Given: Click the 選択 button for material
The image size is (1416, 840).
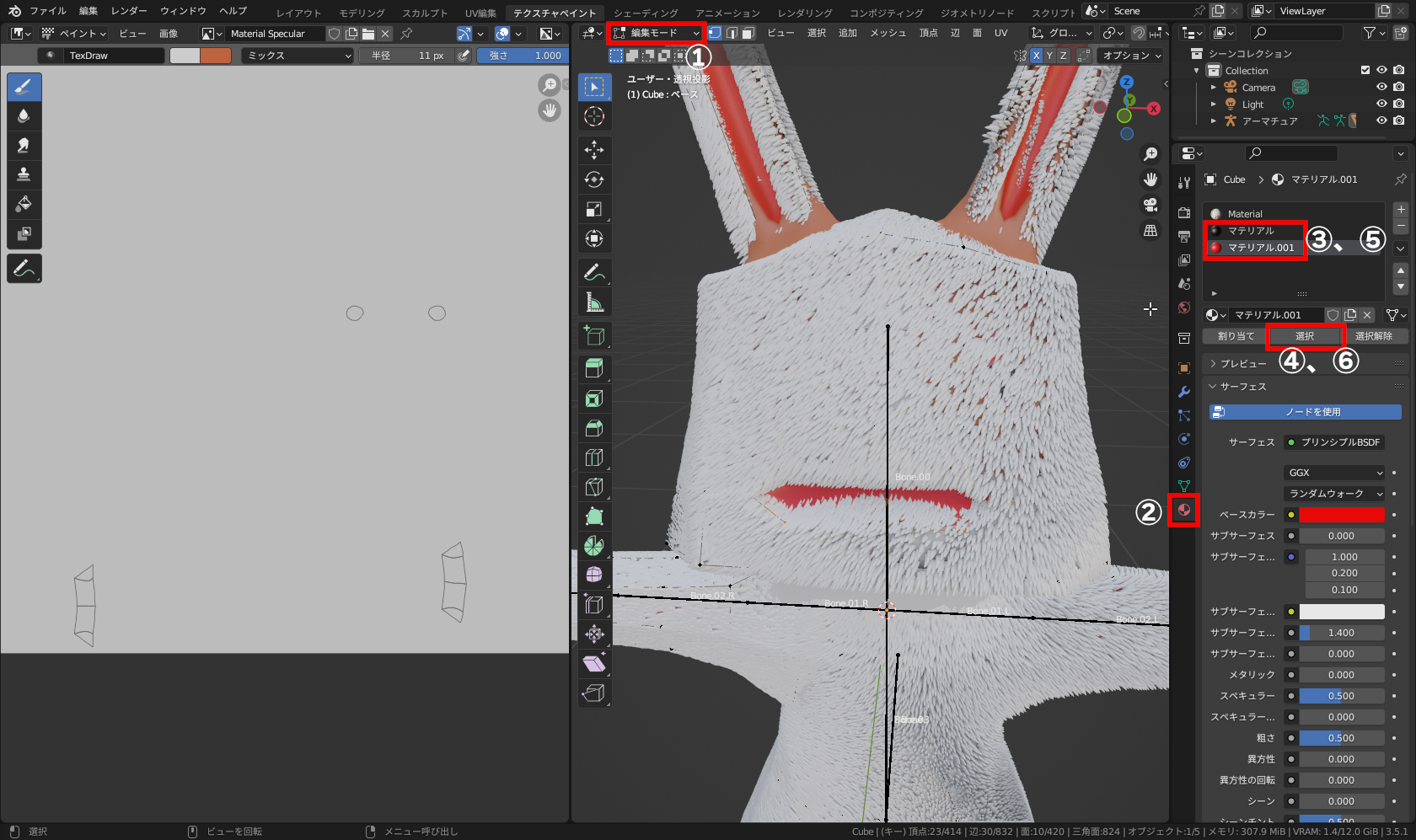Looking at the screenshot, I should click(x=1305, y=336).
